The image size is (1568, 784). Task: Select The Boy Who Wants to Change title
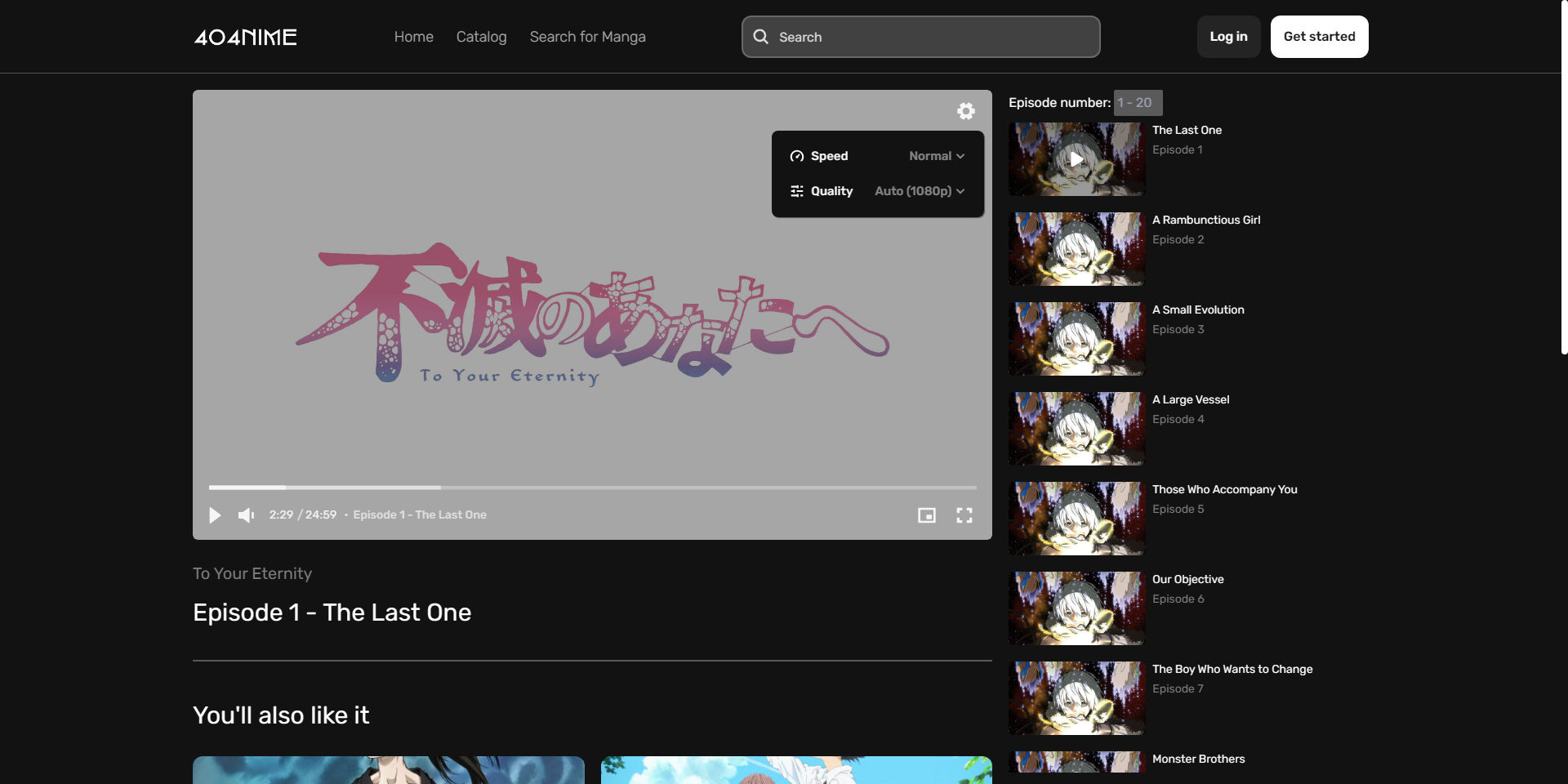(x=1232, y=669)
